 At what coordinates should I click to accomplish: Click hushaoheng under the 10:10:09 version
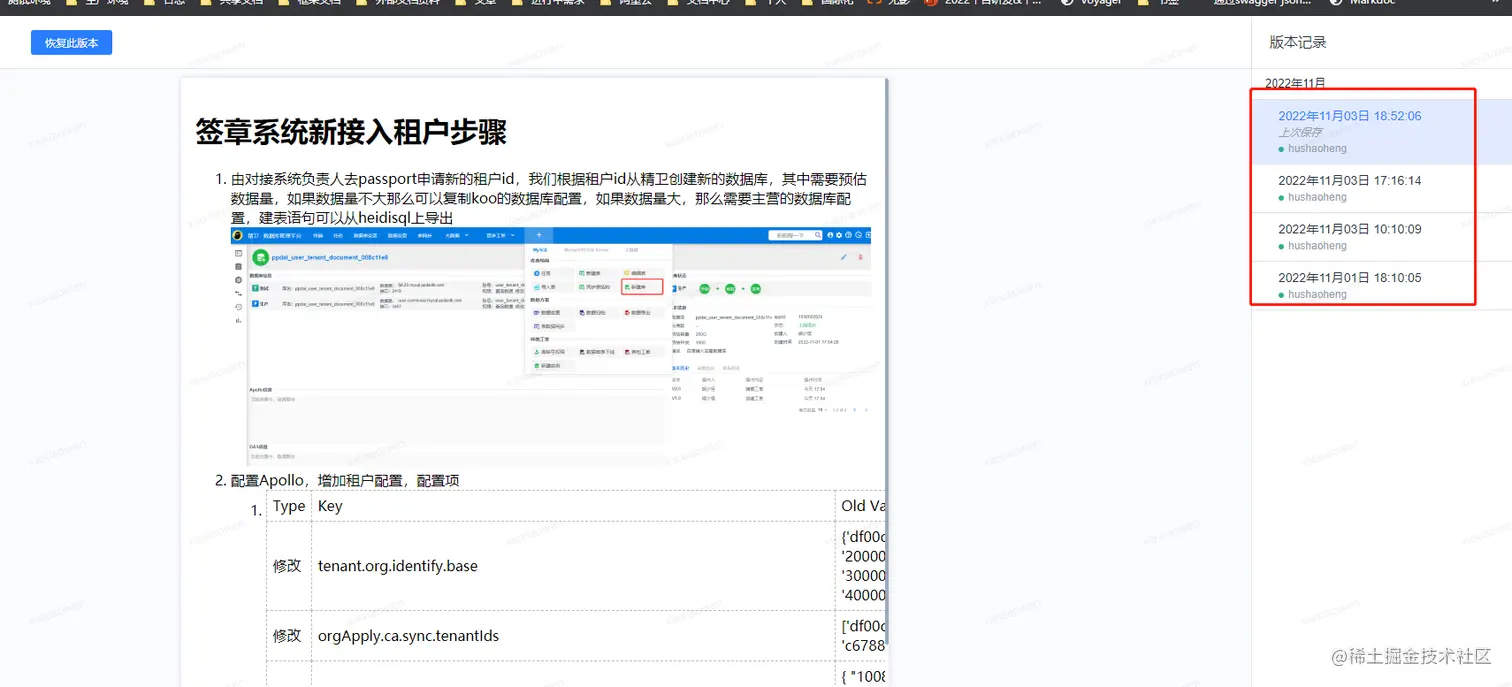1317,246
